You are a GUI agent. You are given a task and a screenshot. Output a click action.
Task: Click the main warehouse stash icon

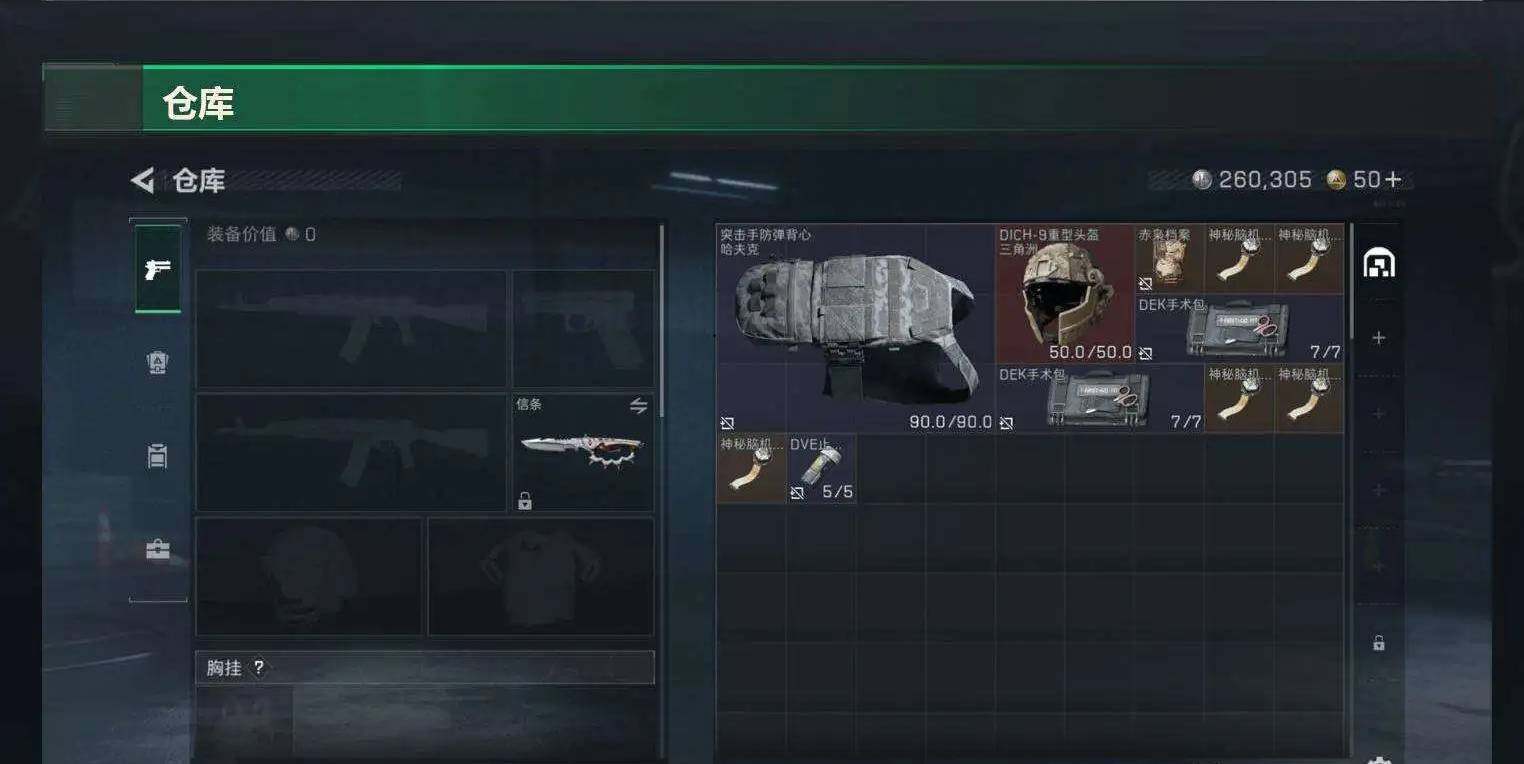coord(1379,262)
